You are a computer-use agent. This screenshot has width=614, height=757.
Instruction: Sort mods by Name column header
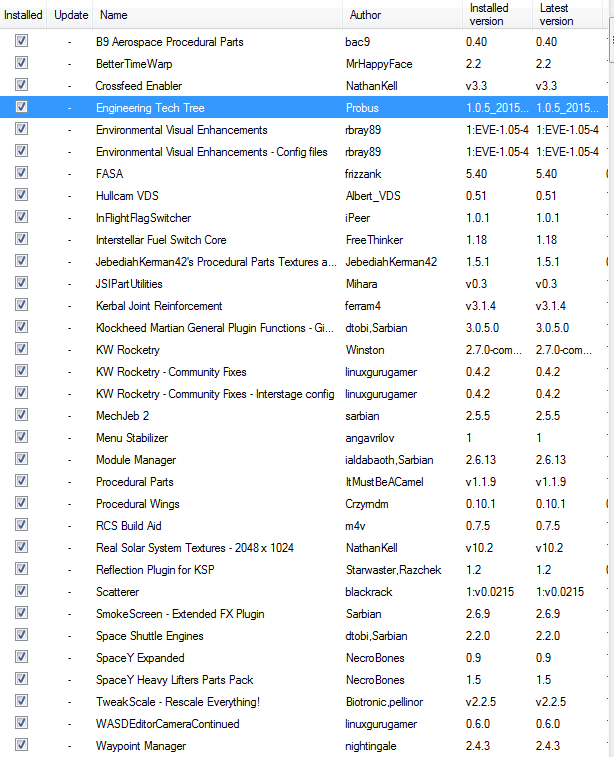[x=217, y=15]
